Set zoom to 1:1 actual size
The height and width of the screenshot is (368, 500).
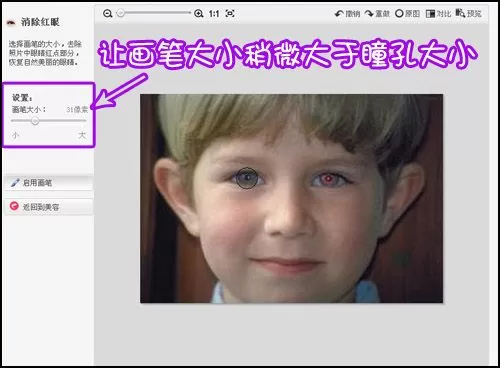tap(214, 14)
